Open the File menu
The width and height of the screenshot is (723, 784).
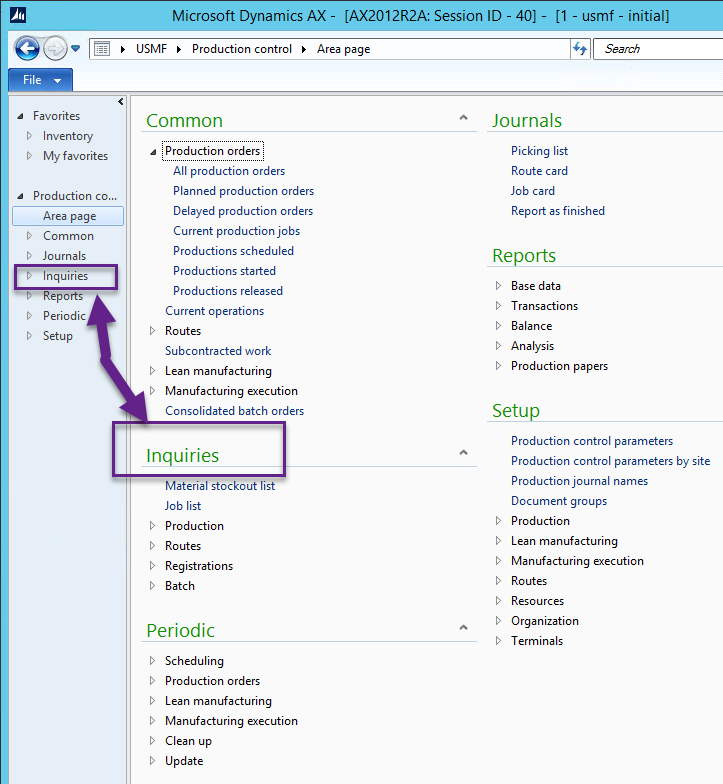point(41,80)
